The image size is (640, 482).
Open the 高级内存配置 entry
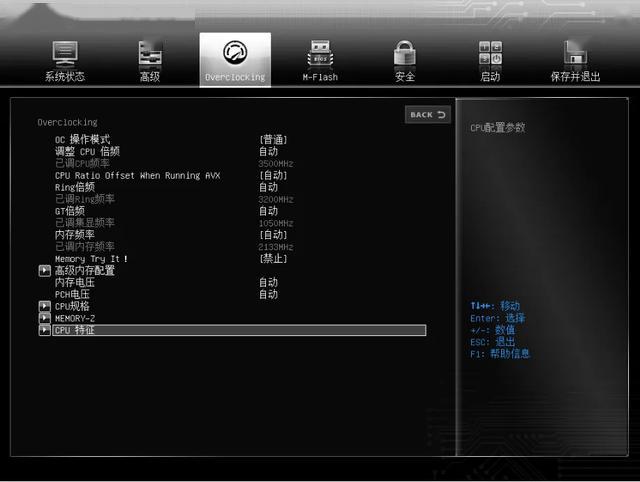coord(85,271)
